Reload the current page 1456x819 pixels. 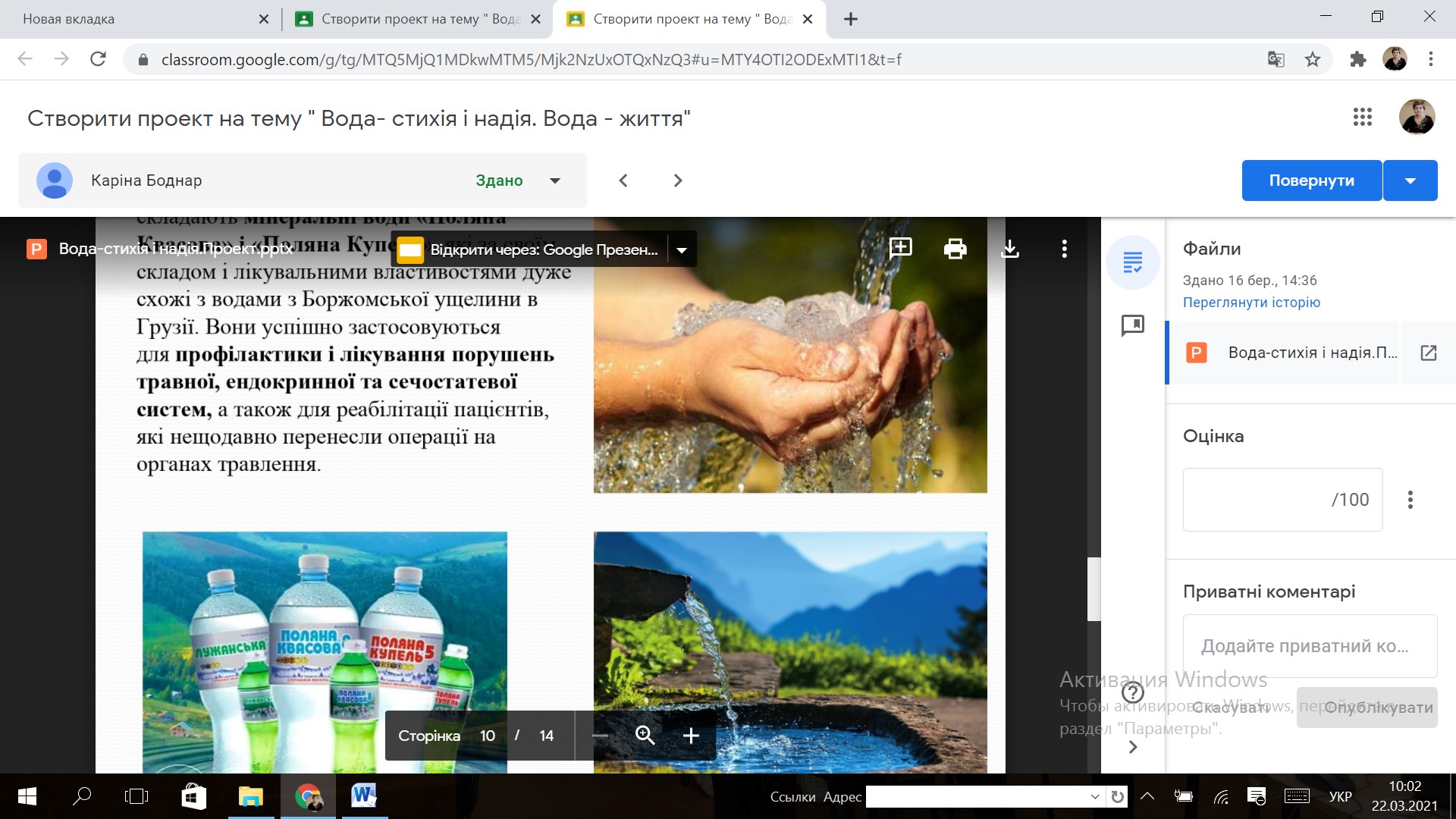coord(98,59)
